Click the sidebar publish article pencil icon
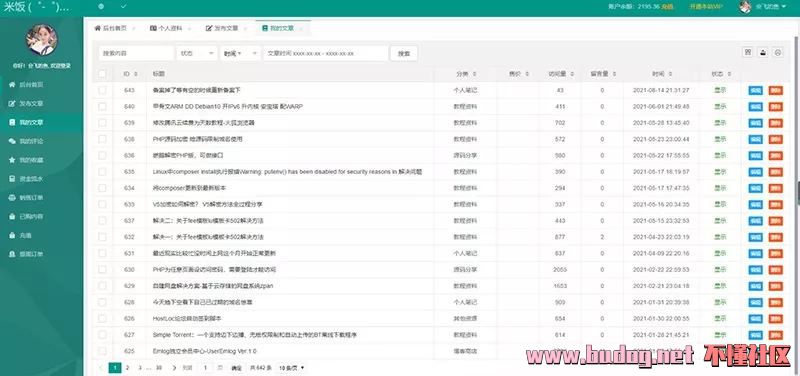 [12, 104]
